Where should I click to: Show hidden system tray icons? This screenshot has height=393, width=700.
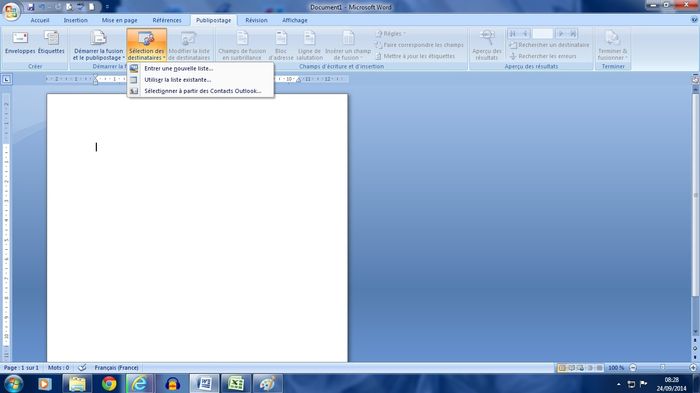coord(618,384)
